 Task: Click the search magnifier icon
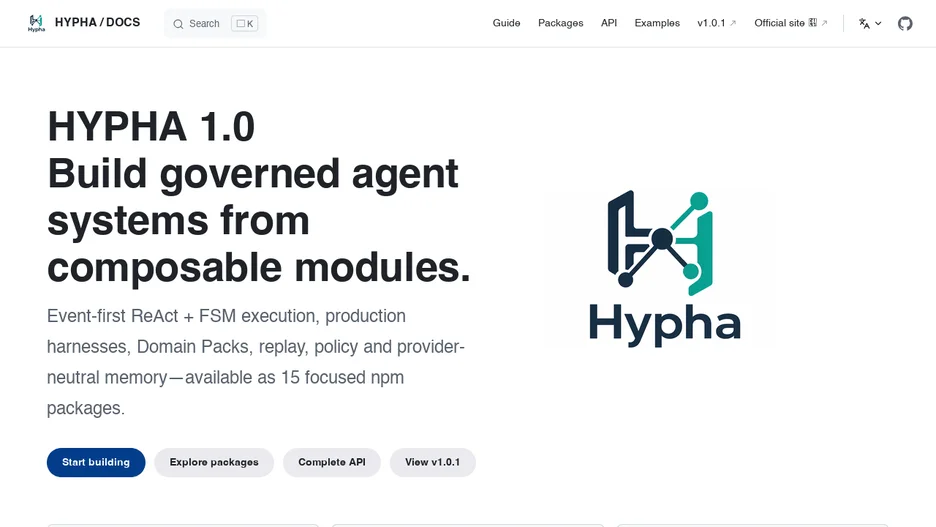(178, 24)
